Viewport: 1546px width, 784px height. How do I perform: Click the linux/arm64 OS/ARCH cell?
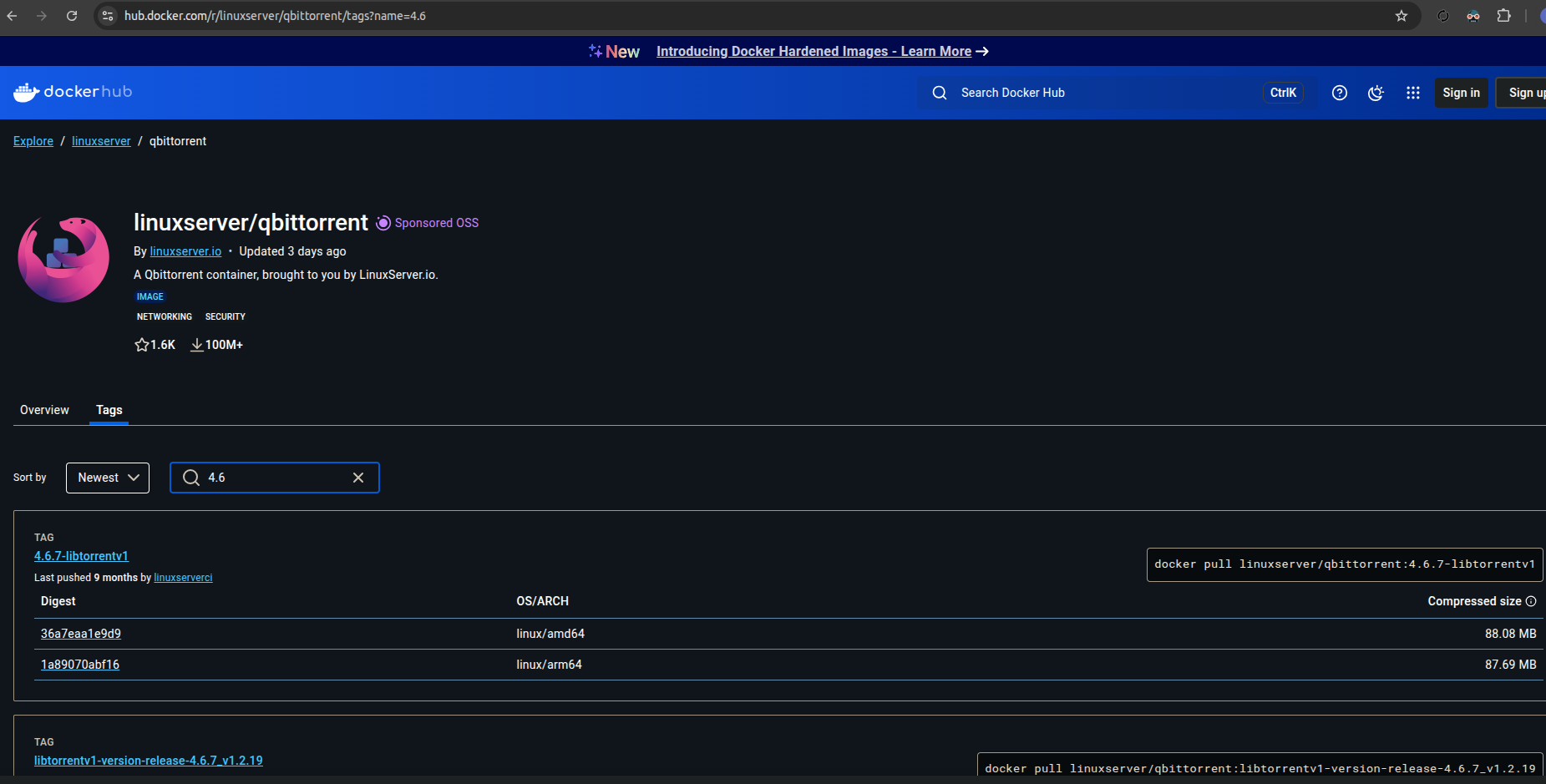pyautogui.click(x=549, y=665)
